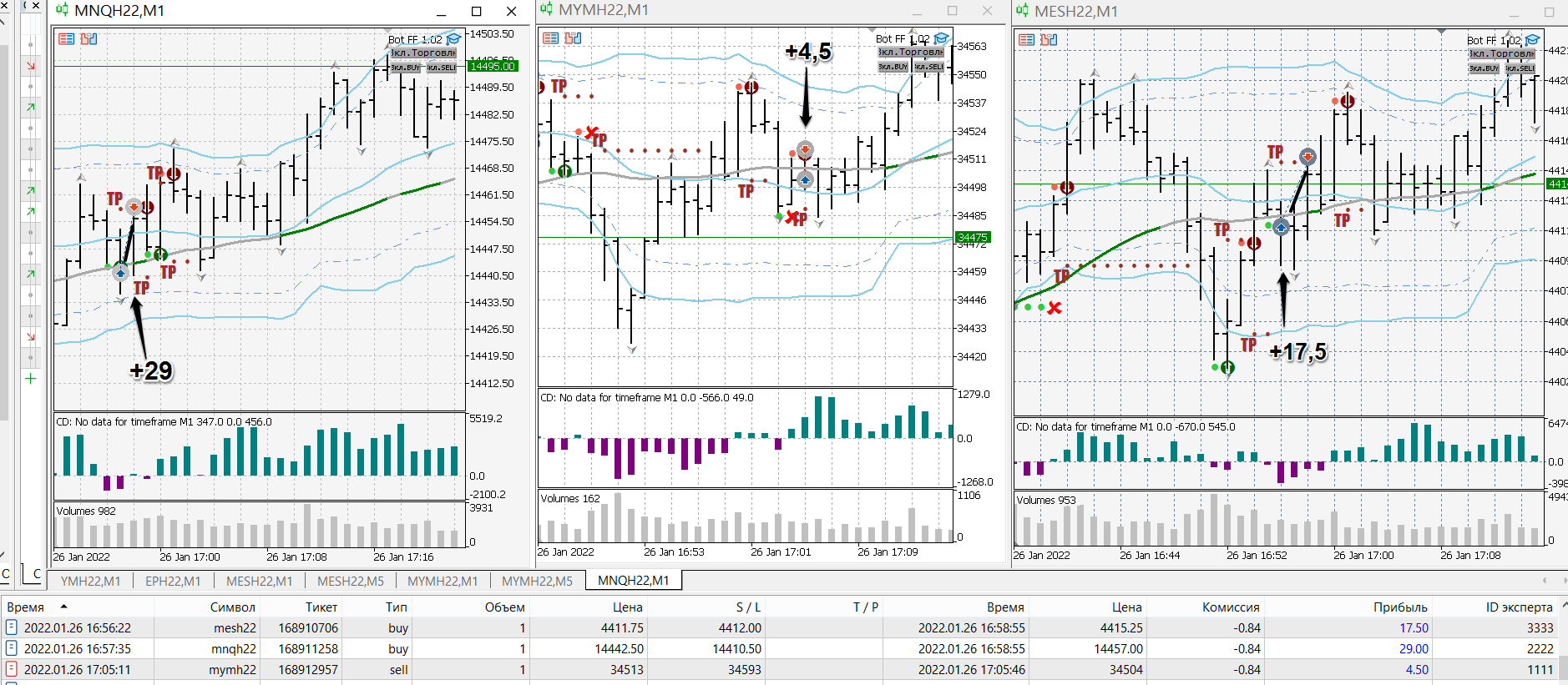Select ticket 168912957 cell
This screenshot has height=685, width=1568.
coord(308,670)
